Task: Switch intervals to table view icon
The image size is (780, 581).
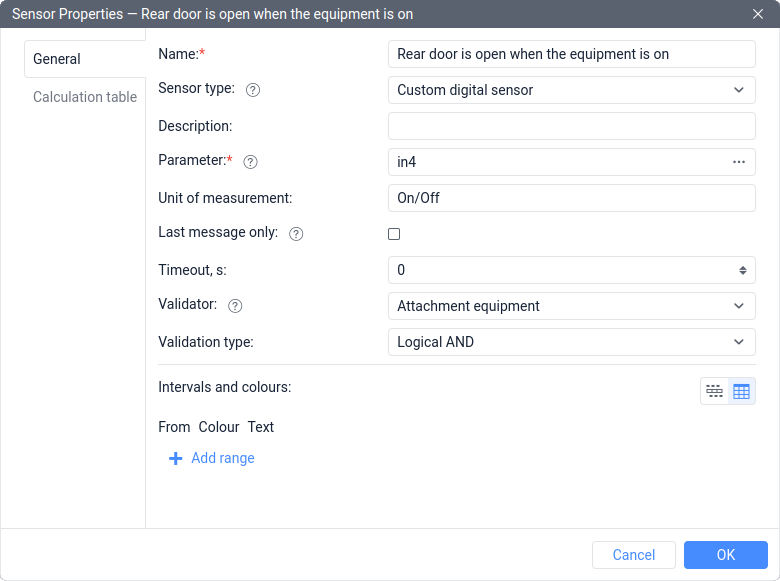Action: coord(741,391)
